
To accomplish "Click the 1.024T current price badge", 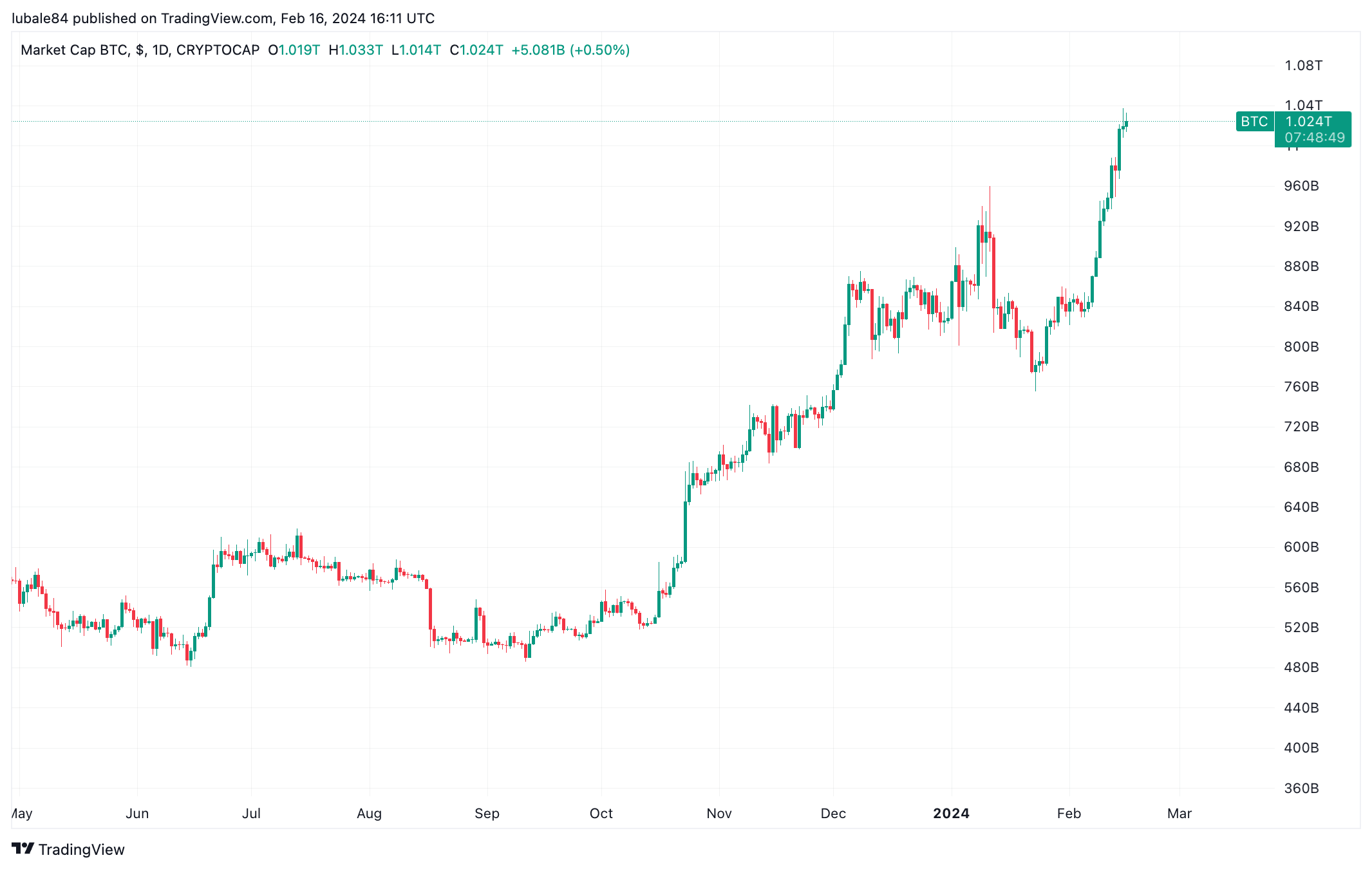I will [1309, 121].
